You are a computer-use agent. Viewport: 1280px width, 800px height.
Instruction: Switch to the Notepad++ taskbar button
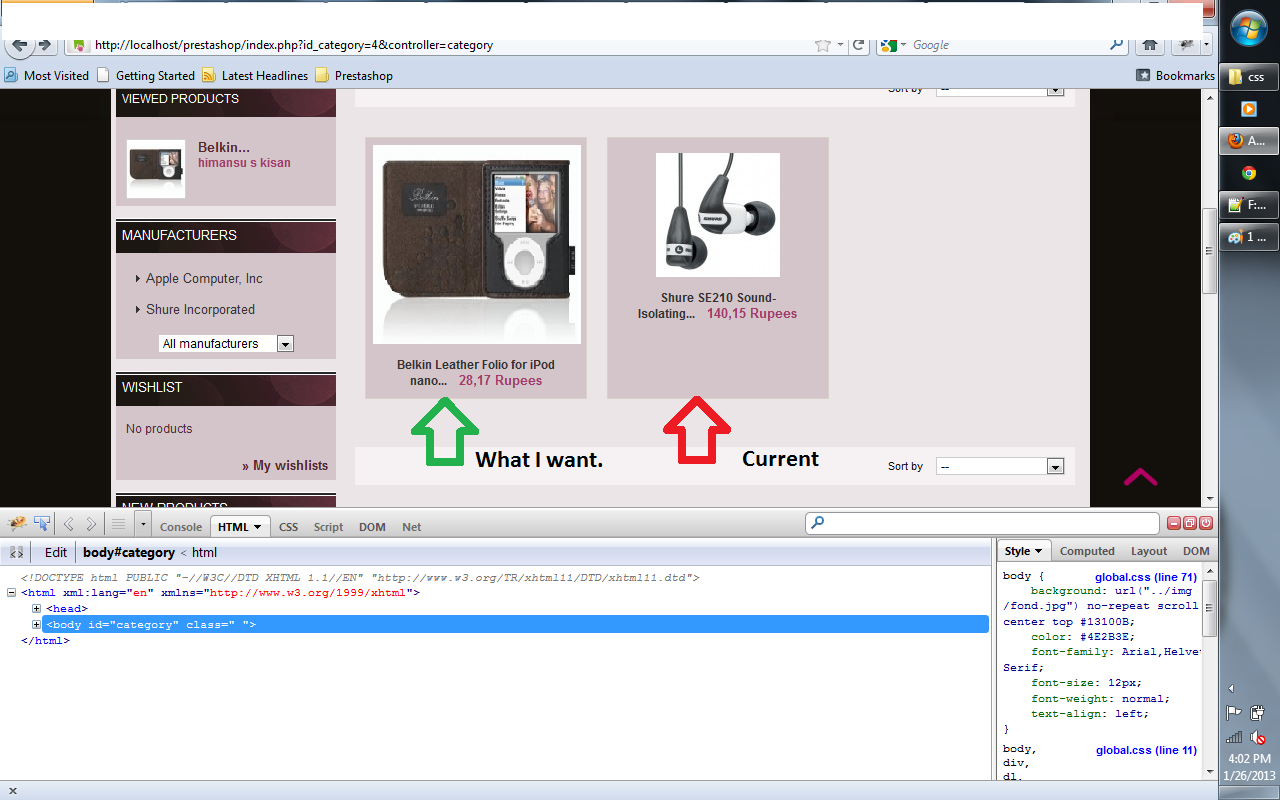1249,205
